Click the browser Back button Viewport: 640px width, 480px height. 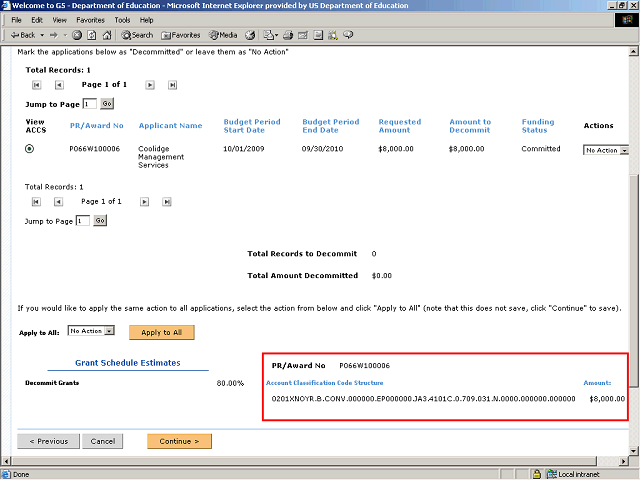click(x=22, y=35)
